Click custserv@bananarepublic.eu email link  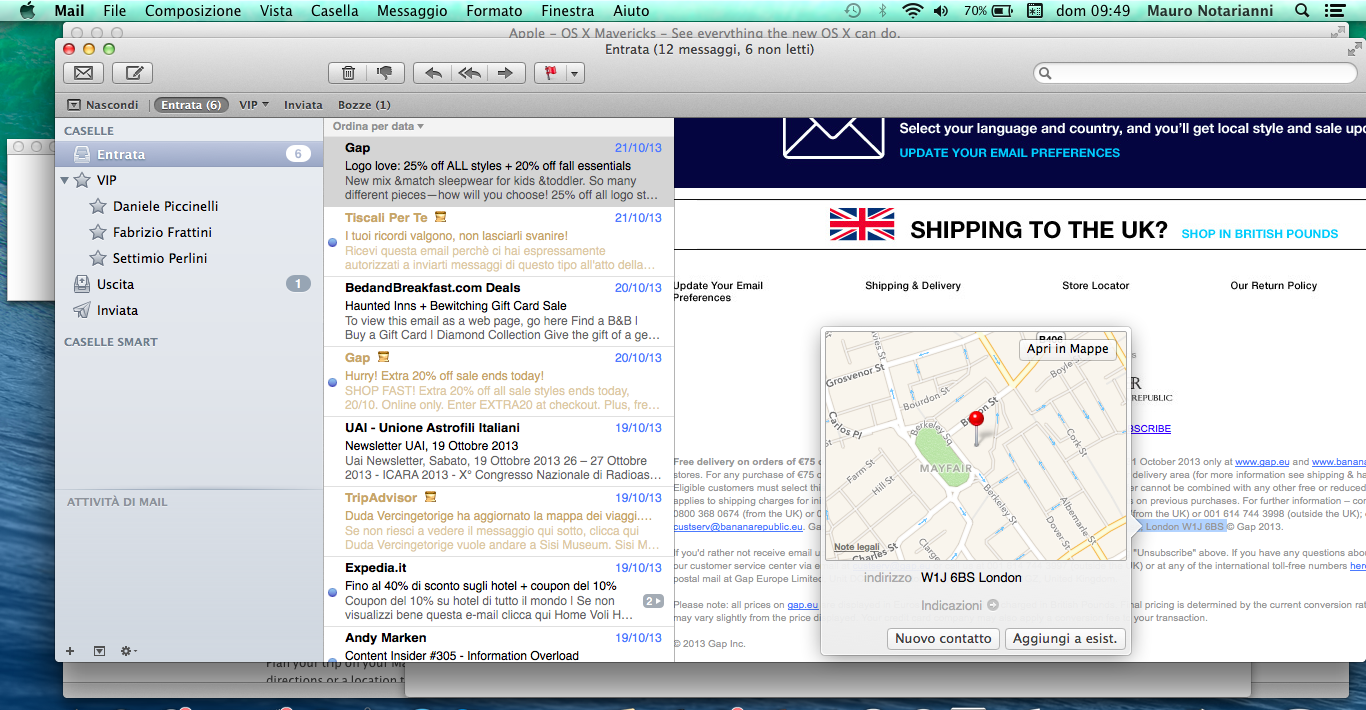pos(738,527)
